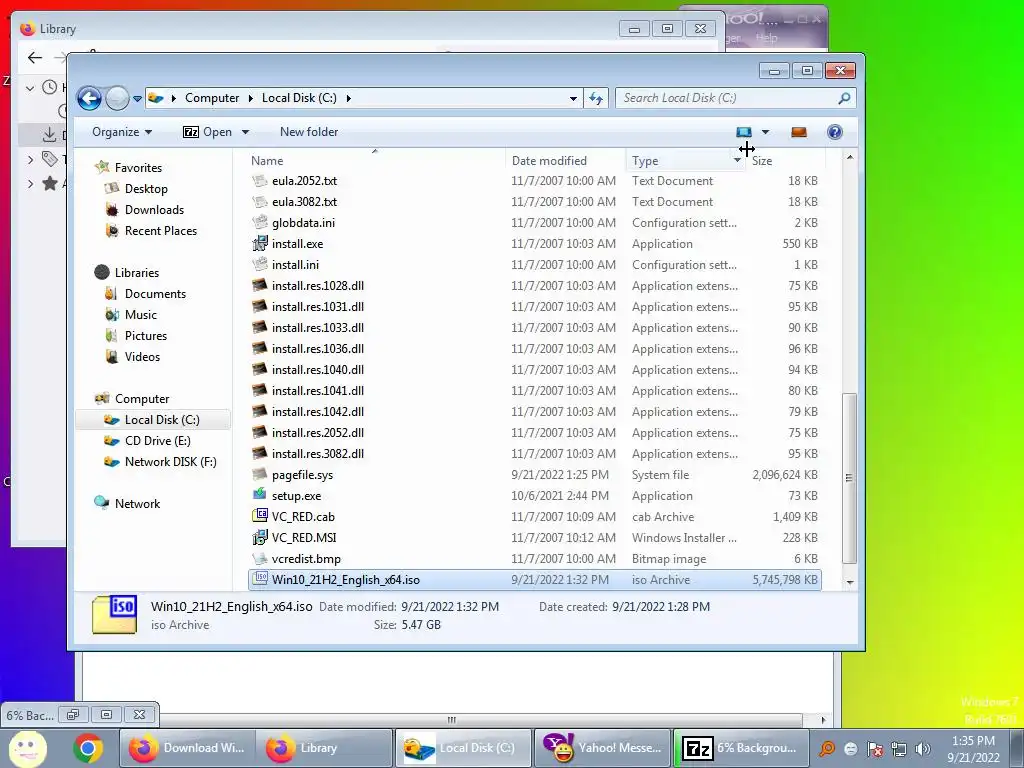Click the Explorer forward arrow button
1024x768 pixels.
click(118, 99)
